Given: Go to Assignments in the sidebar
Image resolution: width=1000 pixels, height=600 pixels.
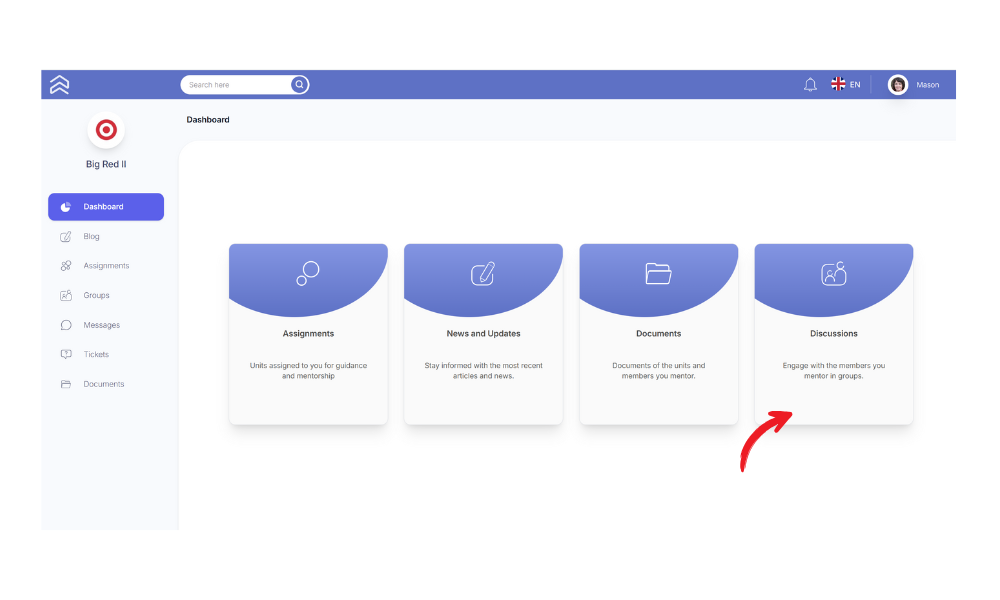Looking at the screenshot, I should (x=106, y=266).
